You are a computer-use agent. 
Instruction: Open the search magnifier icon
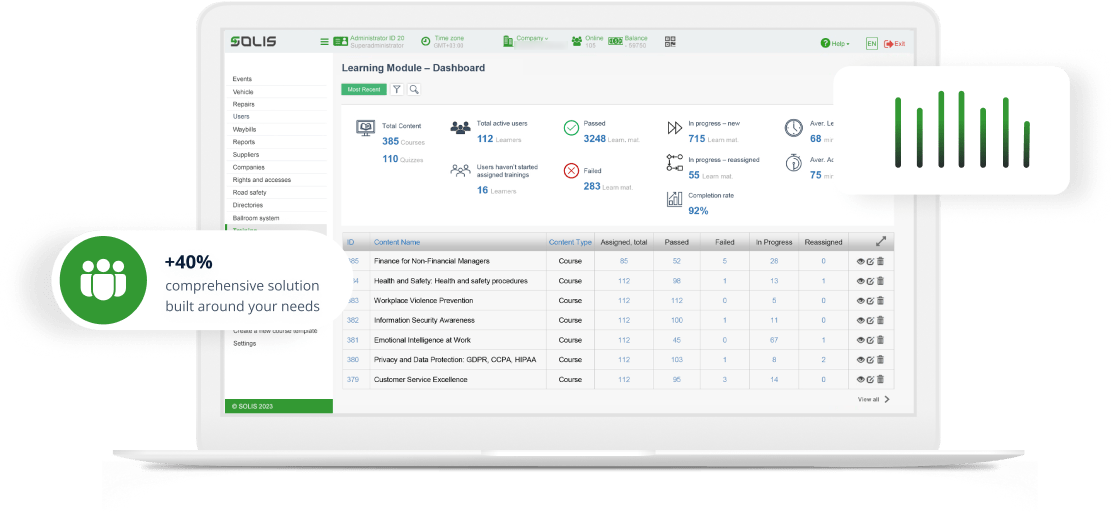coord(414,89)
